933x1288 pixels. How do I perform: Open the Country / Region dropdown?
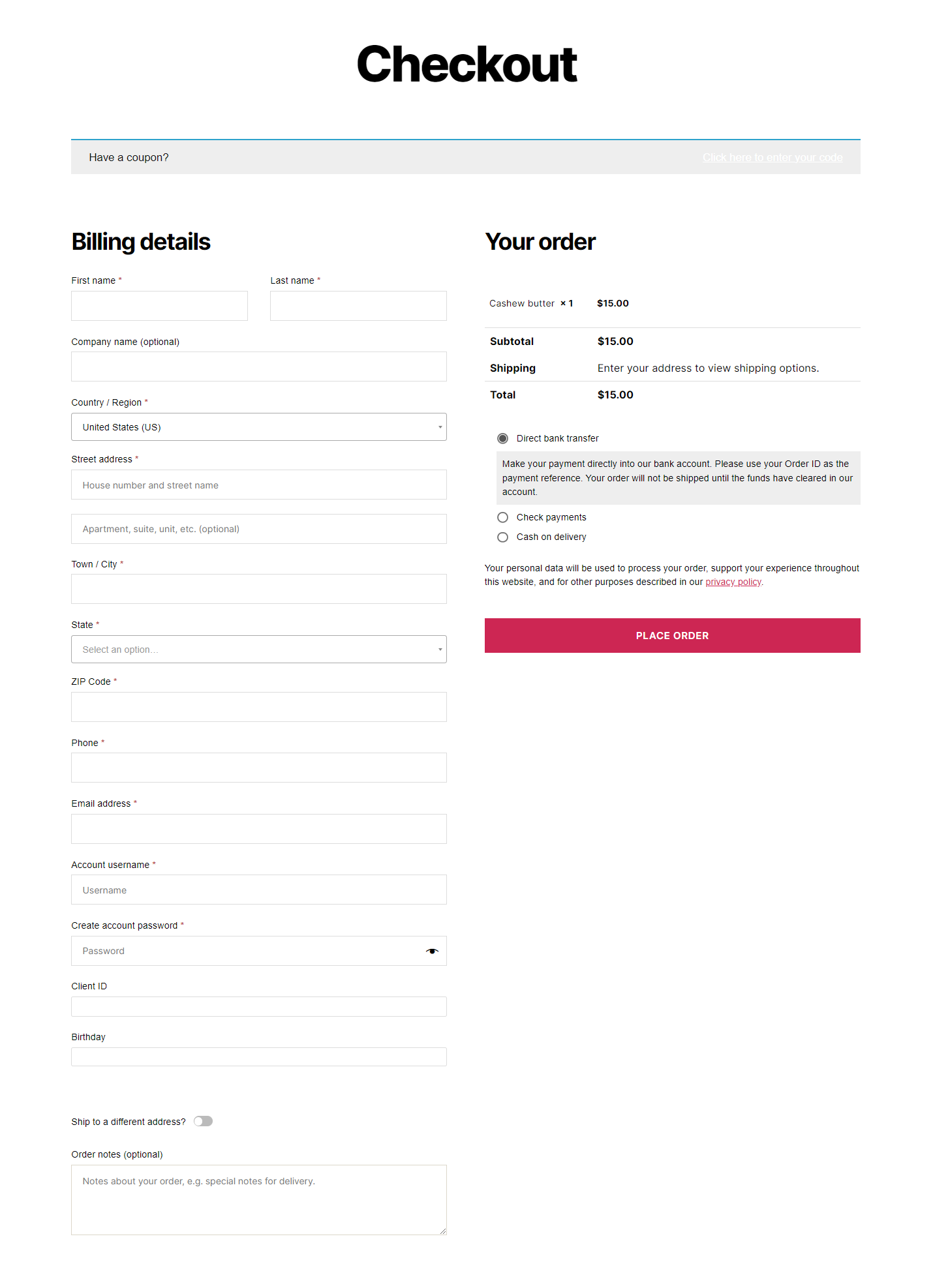[x=259, y=427]
